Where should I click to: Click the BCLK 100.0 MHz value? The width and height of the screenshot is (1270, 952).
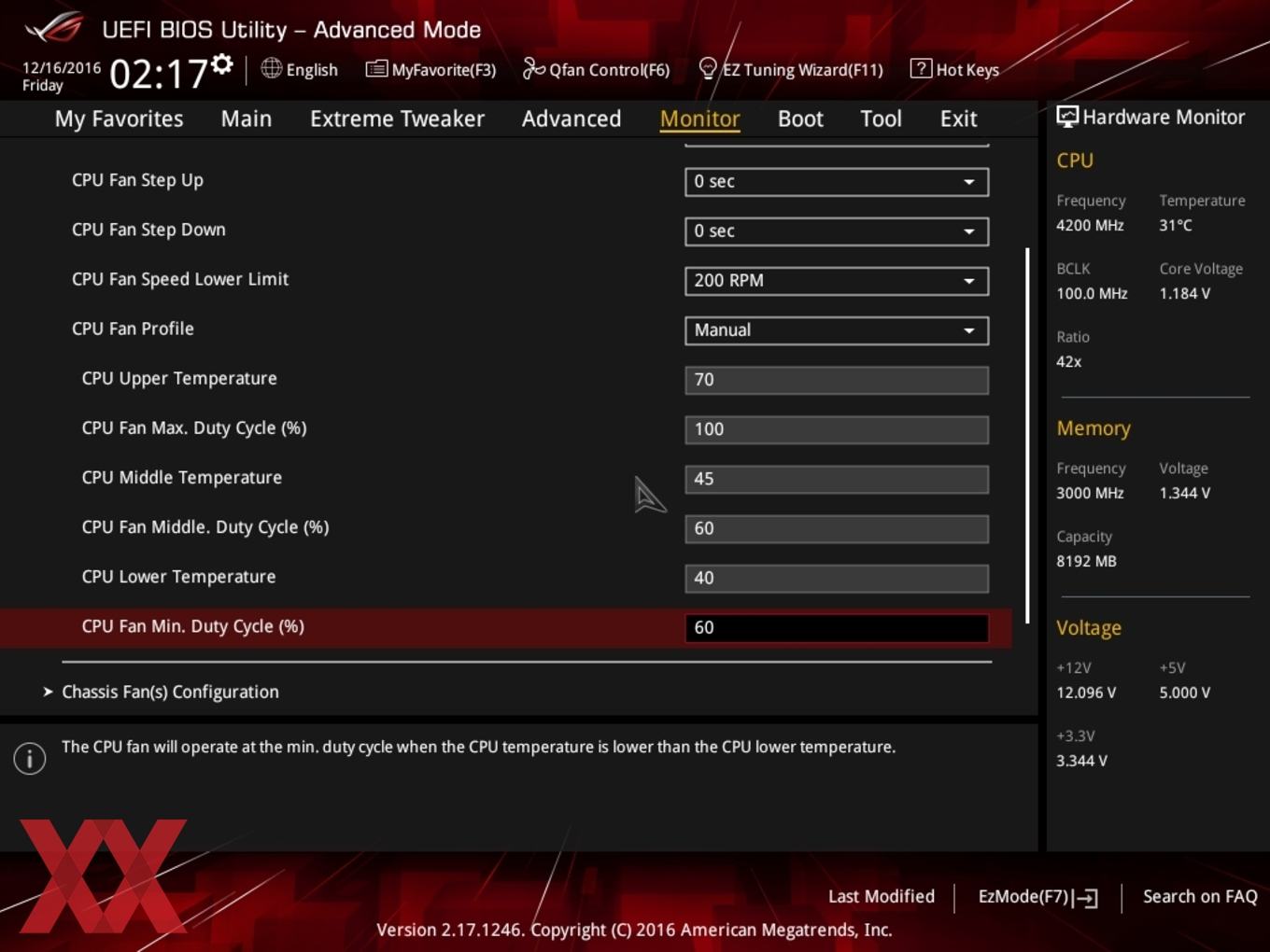(1092, 293)
